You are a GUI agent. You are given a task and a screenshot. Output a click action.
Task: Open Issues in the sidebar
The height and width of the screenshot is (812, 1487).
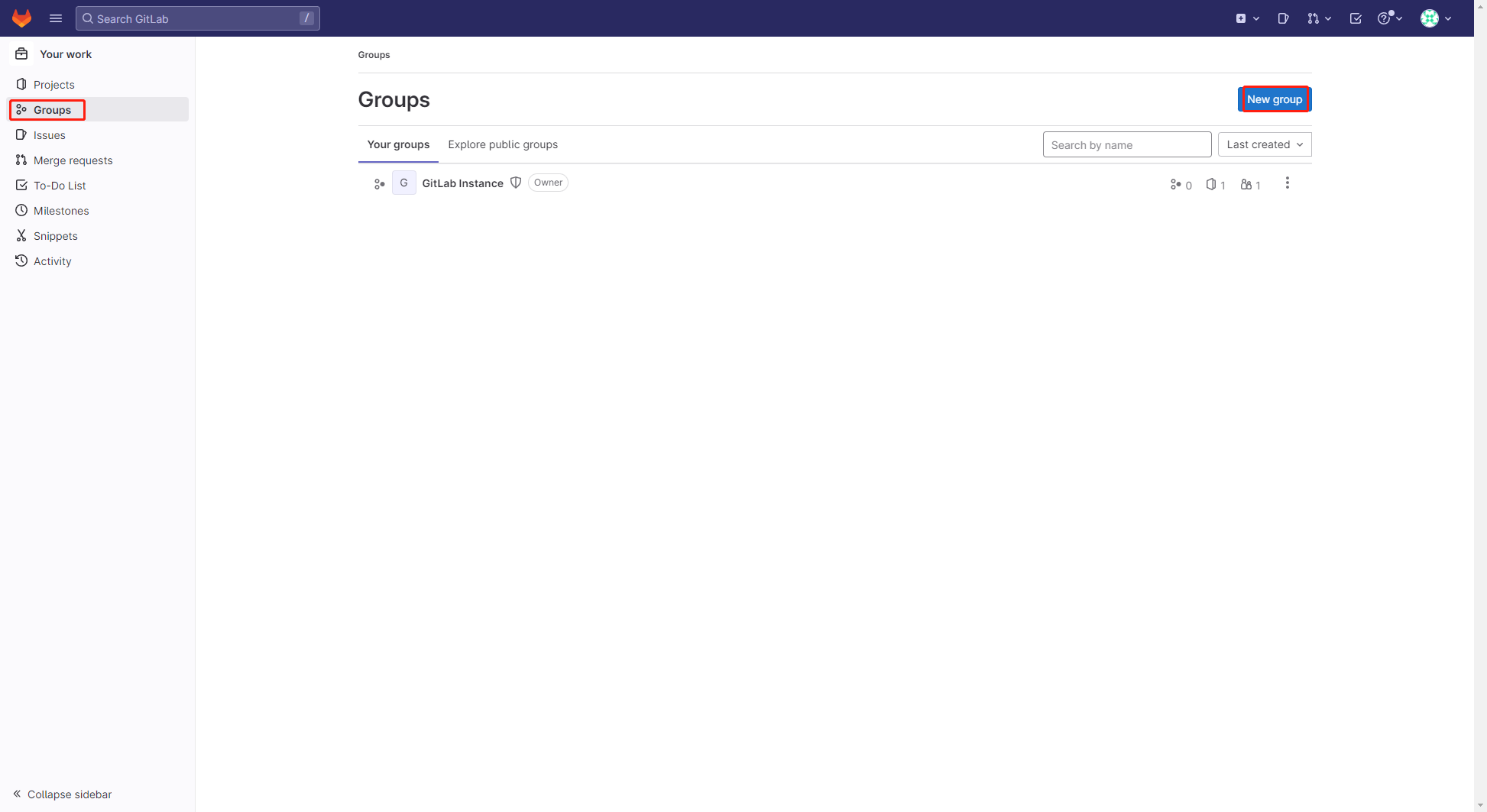[x=98, y=135]
